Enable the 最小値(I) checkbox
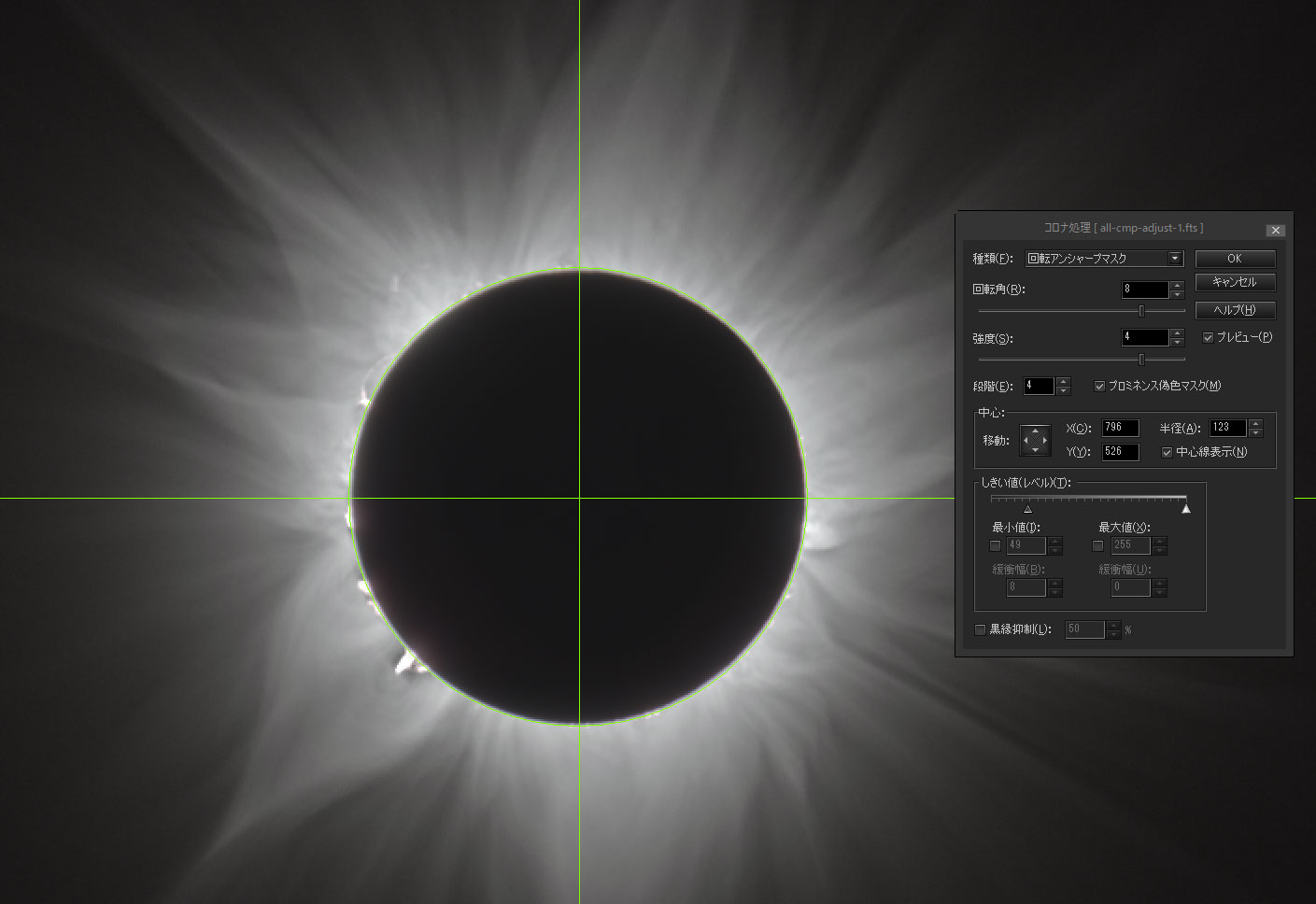The width and height of the screenshot is (1316, 904). click(995, 545)
